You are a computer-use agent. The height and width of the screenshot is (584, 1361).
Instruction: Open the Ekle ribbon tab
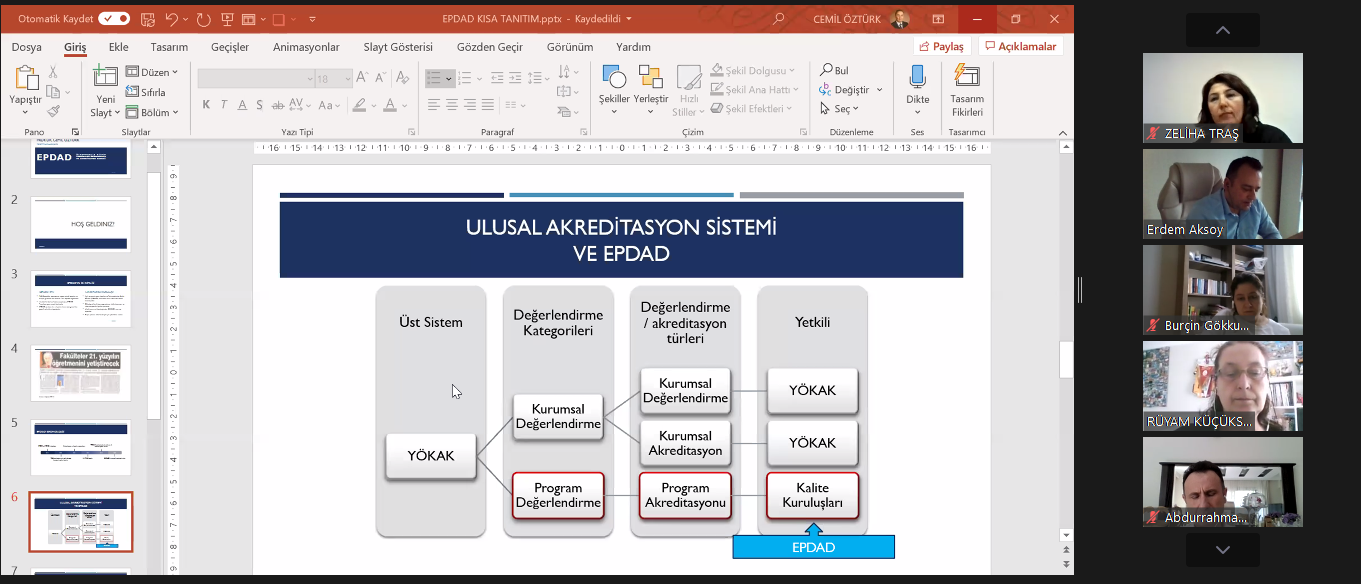click(118, 47)
